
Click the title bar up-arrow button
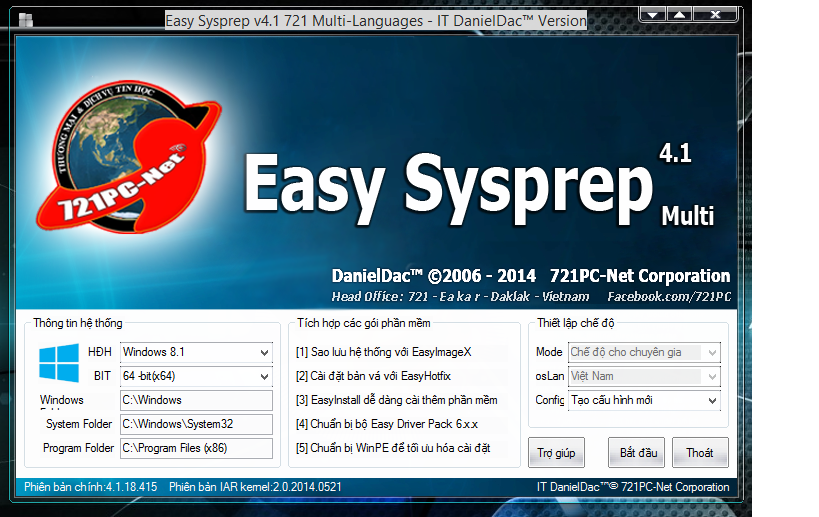[x=679, y=15]
